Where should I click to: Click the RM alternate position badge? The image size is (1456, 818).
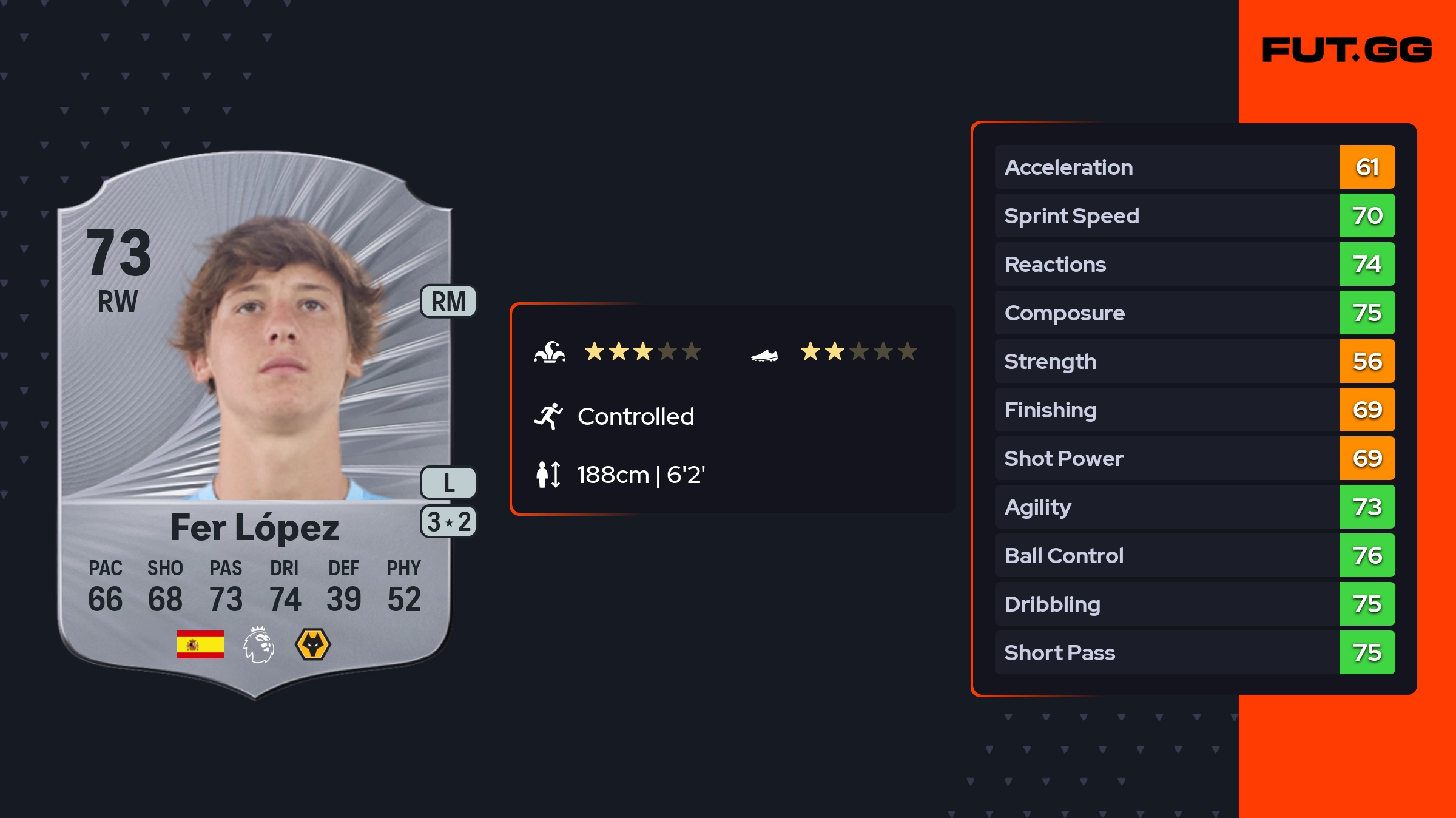[448, 302]
